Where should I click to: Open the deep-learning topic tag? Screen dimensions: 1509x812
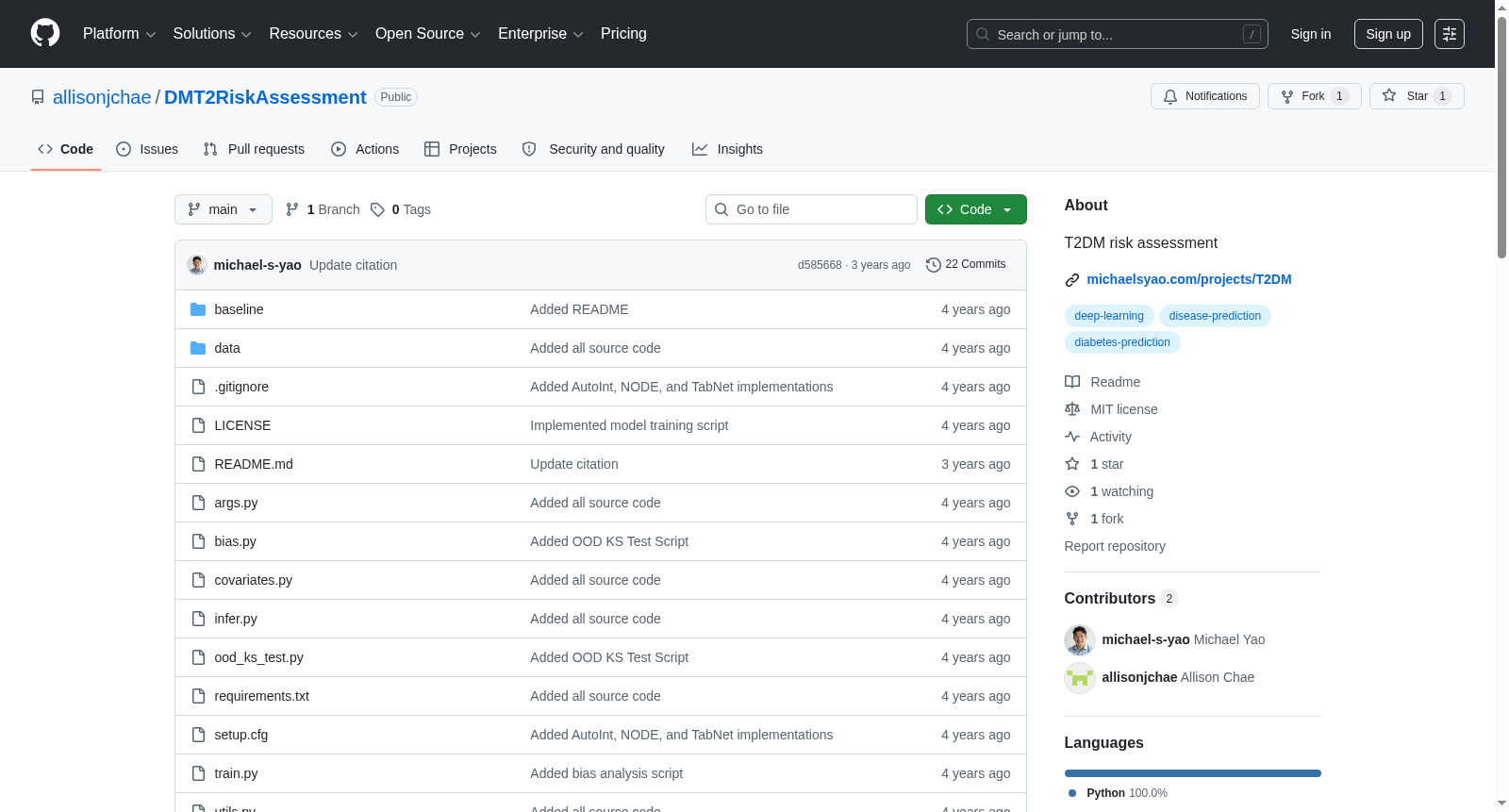pos(1109,316)
